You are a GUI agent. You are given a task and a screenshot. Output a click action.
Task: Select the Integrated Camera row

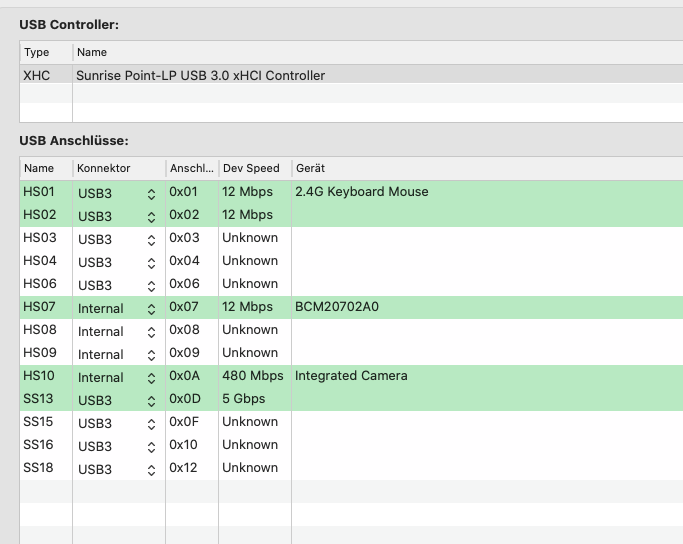pyautogui.click(x=351, y=376)
